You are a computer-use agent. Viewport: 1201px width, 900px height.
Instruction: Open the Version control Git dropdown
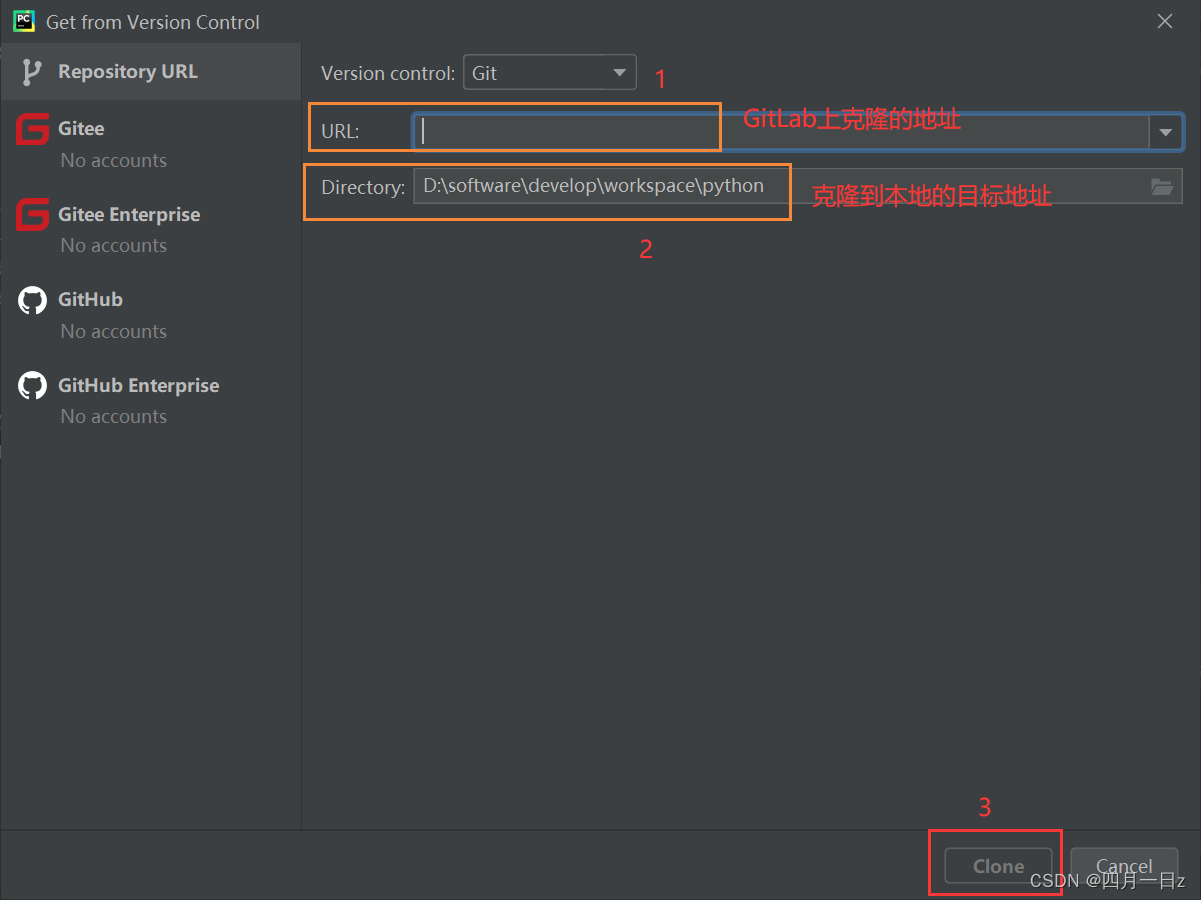[x=550, y=73]
